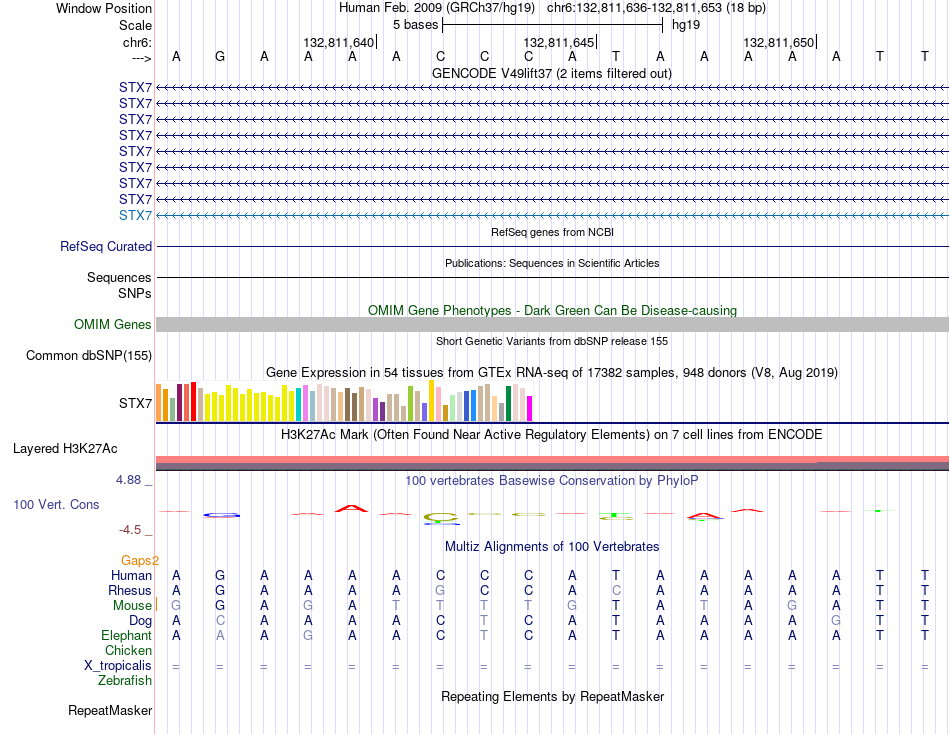Click the X_tropicalis species label

coord(118,666)
